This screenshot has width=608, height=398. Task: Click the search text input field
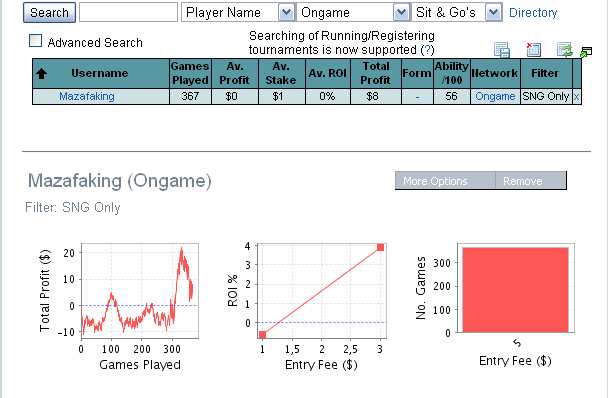pos(128,12)
